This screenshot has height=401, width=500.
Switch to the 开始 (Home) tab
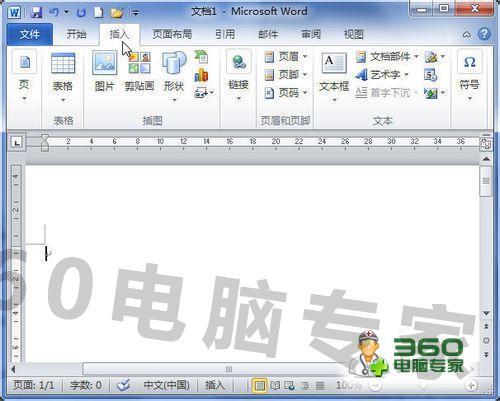pyautogui.click(x=76, y=34)
